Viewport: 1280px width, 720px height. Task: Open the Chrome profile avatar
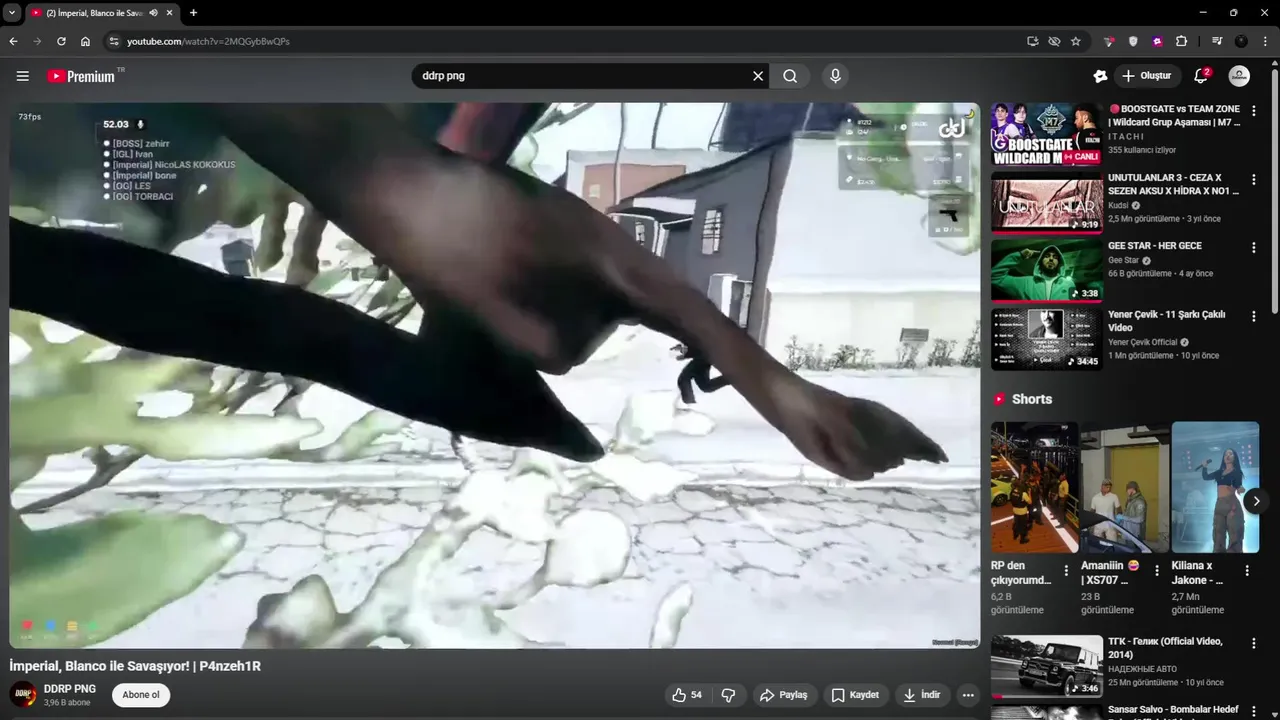1241,41
